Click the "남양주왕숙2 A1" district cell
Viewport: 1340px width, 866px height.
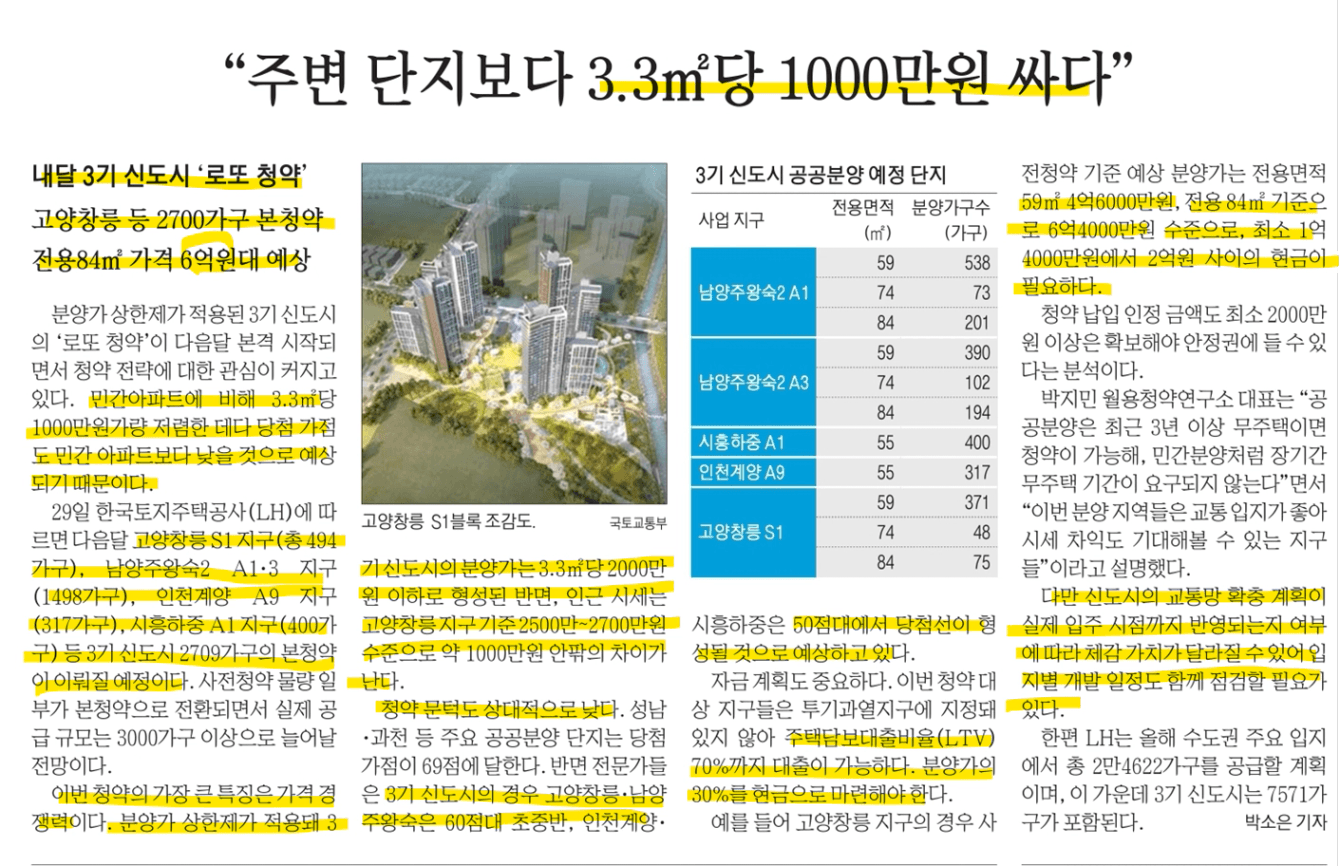point(754,293)
